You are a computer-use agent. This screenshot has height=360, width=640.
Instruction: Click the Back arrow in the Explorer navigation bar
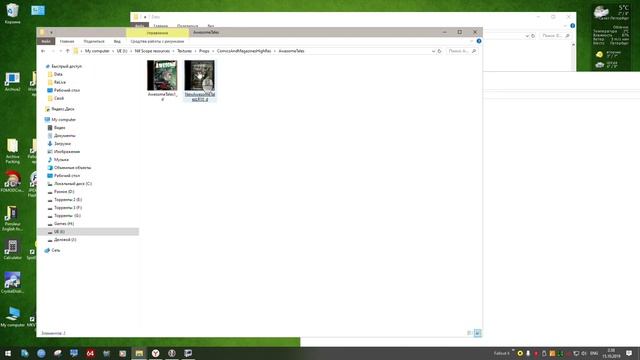click(x=43, y=51)
